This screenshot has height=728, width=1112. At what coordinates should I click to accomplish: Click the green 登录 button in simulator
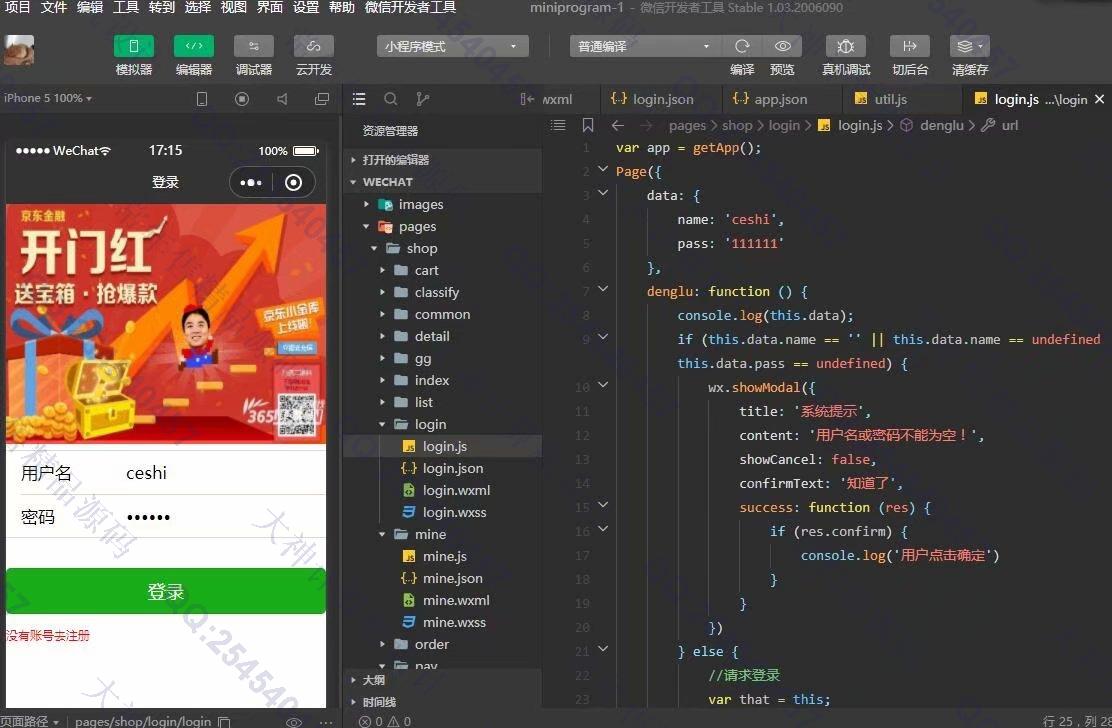coord(166,591)
